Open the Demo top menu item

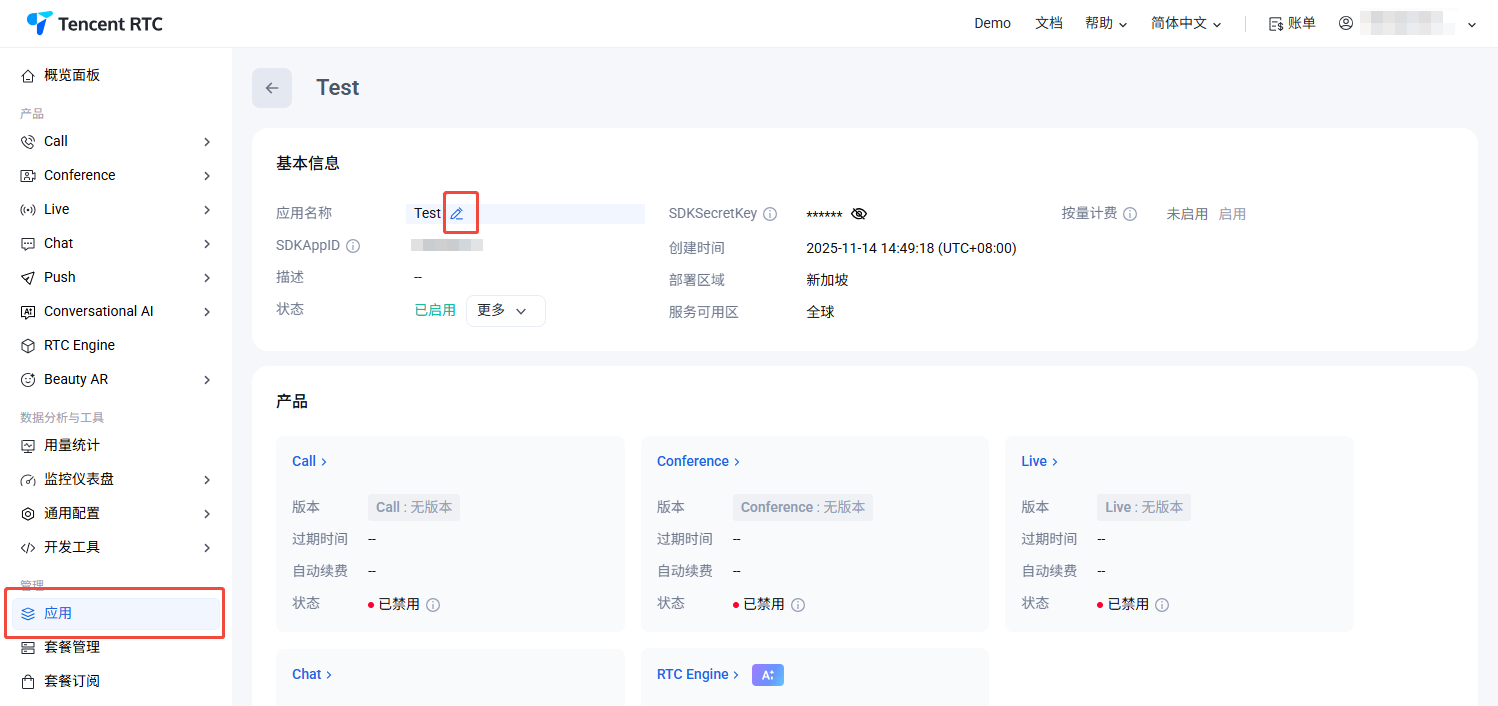click(992, 23)
